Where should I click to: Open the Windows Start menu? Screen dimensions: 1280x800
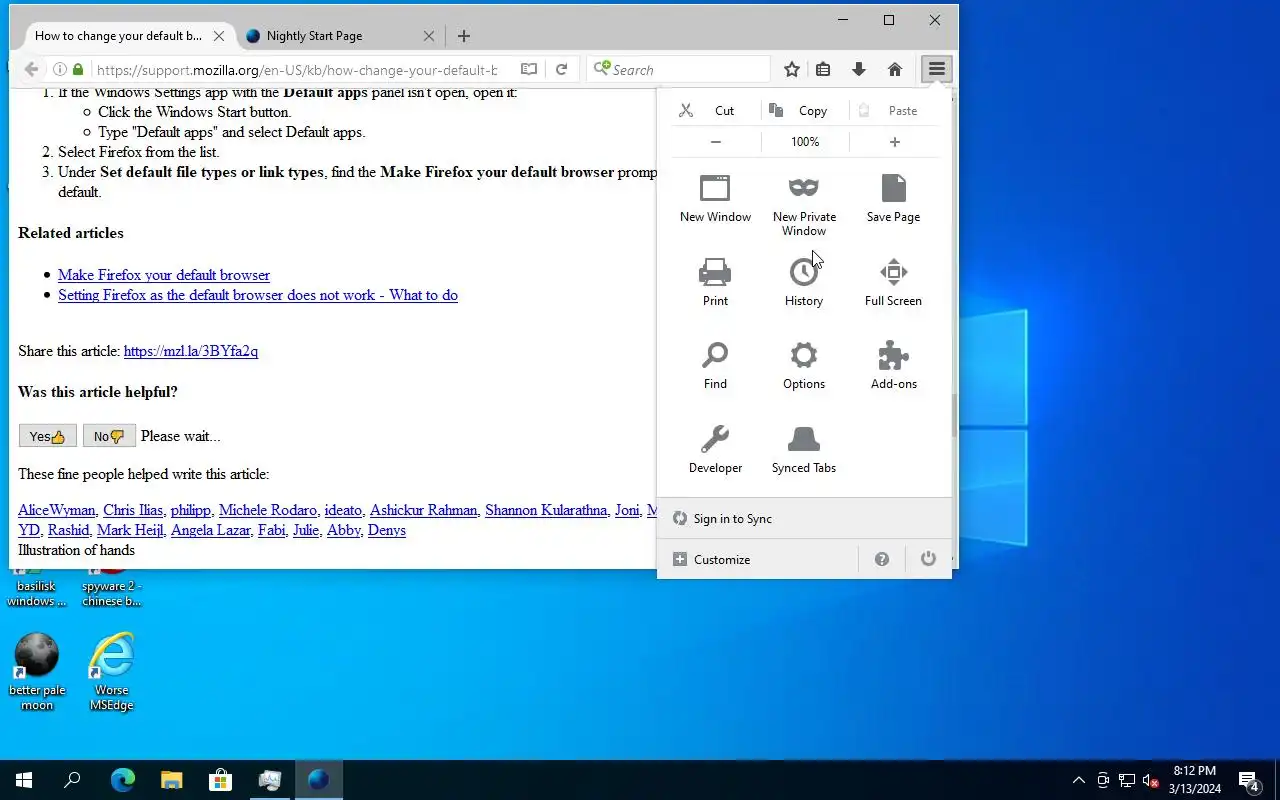point(24,780)
